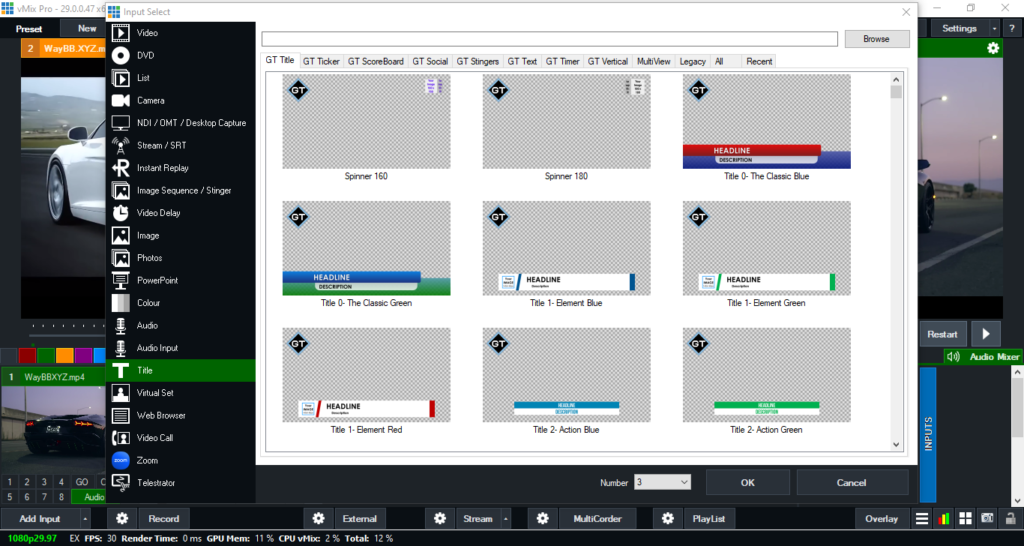Pick the orange color swatch
Screen dimensions: 1024x546
click(x=64, y=355)
